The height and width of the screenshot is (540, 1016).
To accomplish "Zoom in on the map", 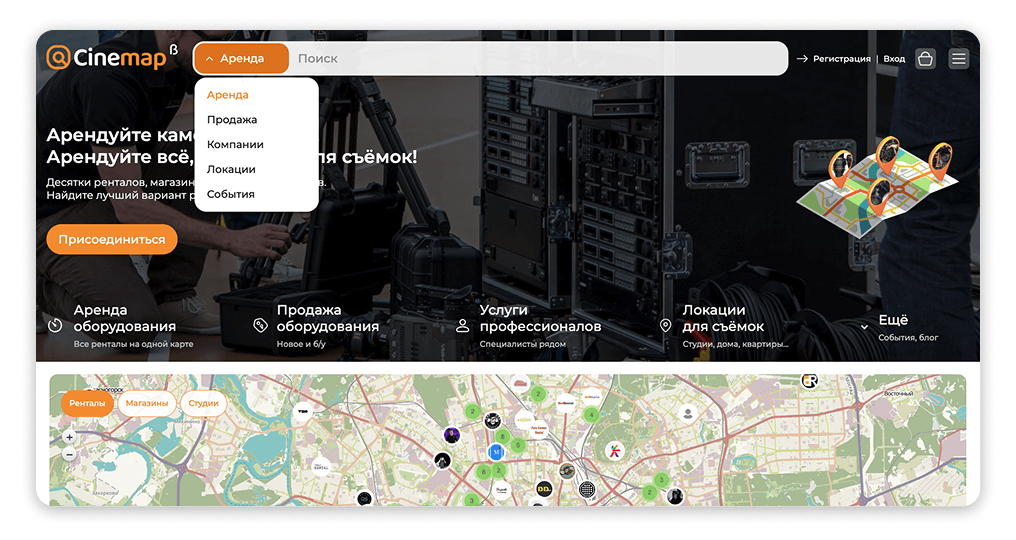I will pos(69,437).
